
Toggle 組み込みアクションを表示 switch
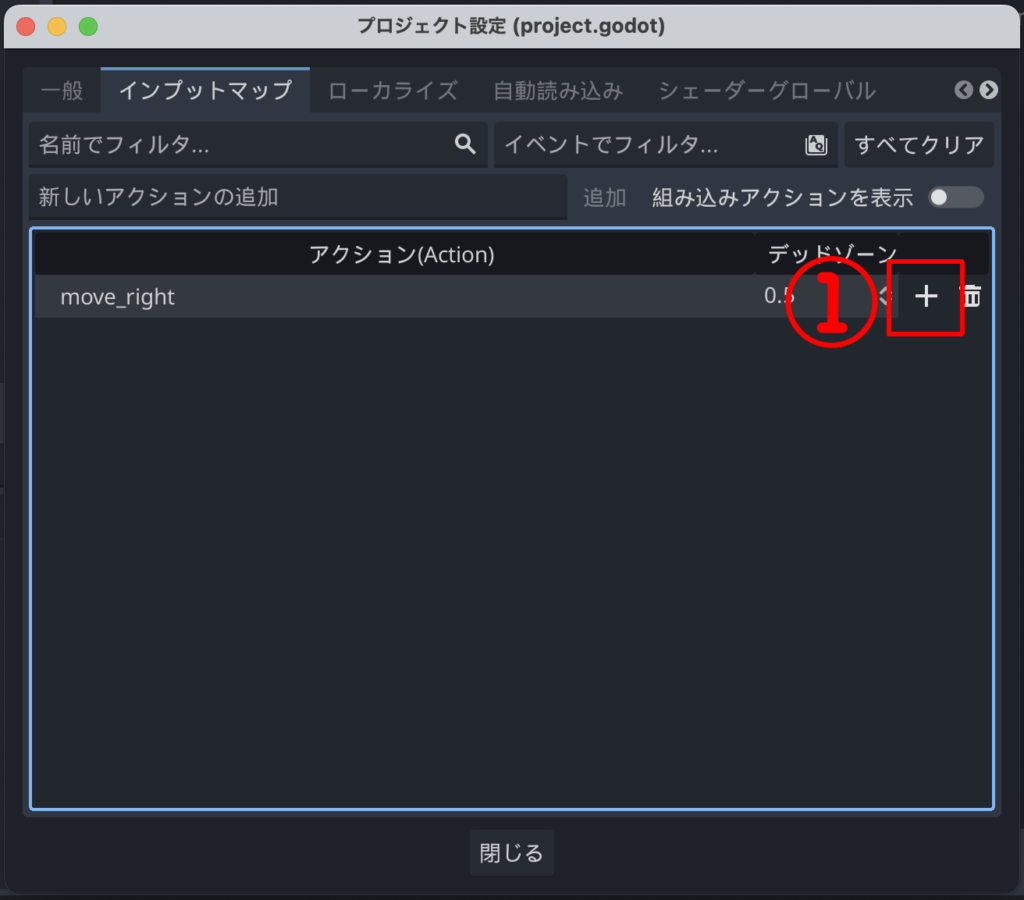[955, 197]
